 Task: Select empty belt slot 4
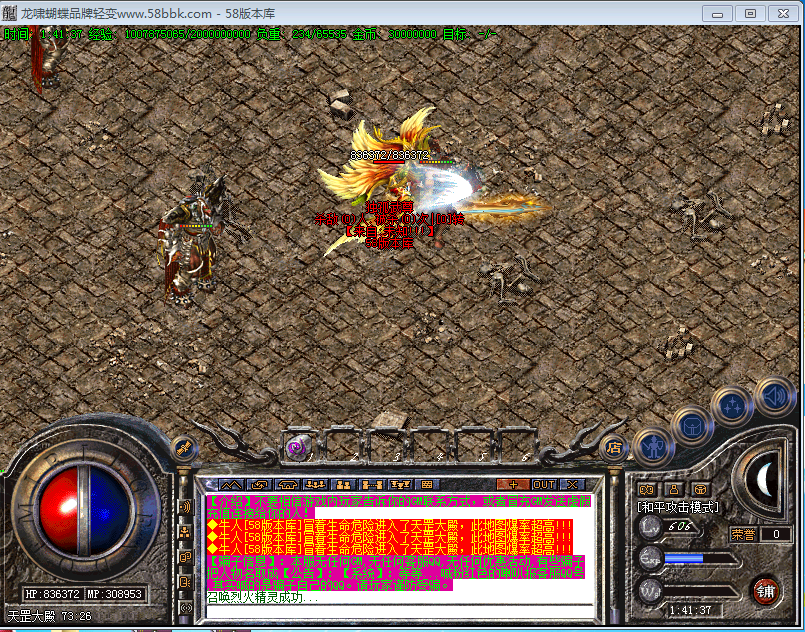tap(428, 446)
